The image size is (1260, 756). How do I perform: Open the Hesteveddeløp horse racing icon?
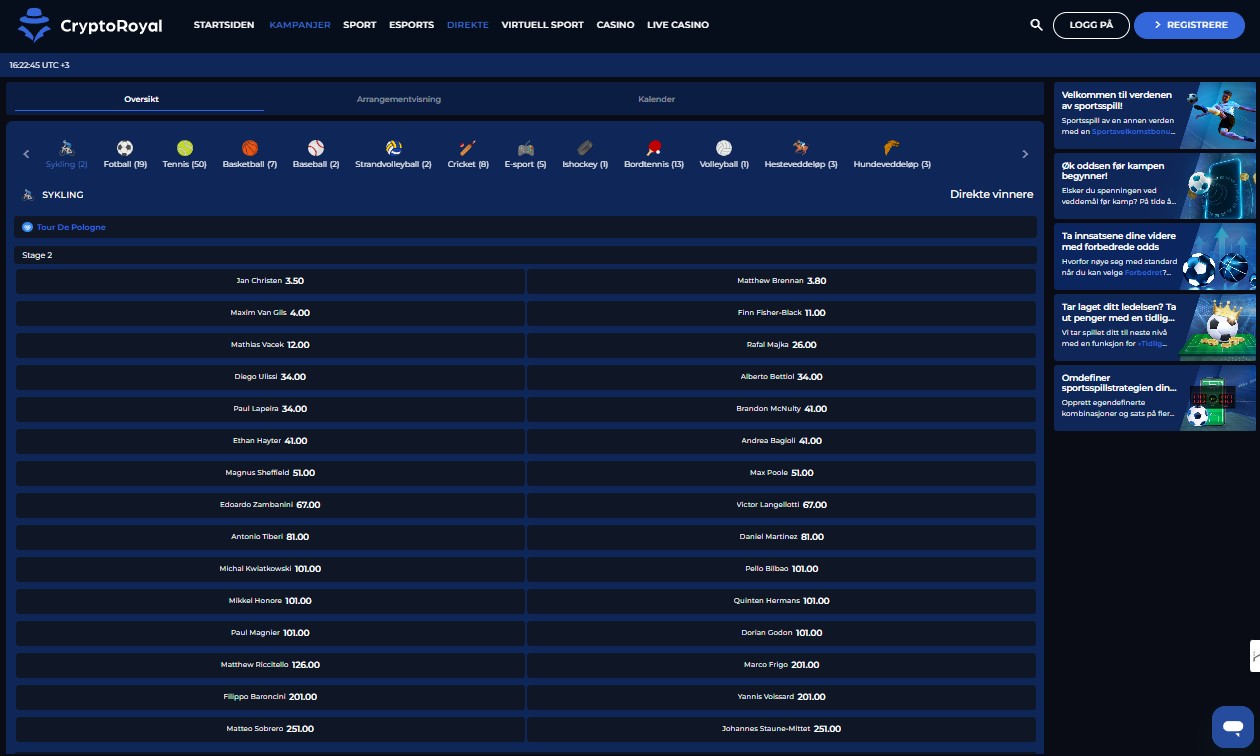[x=801, y=148]
